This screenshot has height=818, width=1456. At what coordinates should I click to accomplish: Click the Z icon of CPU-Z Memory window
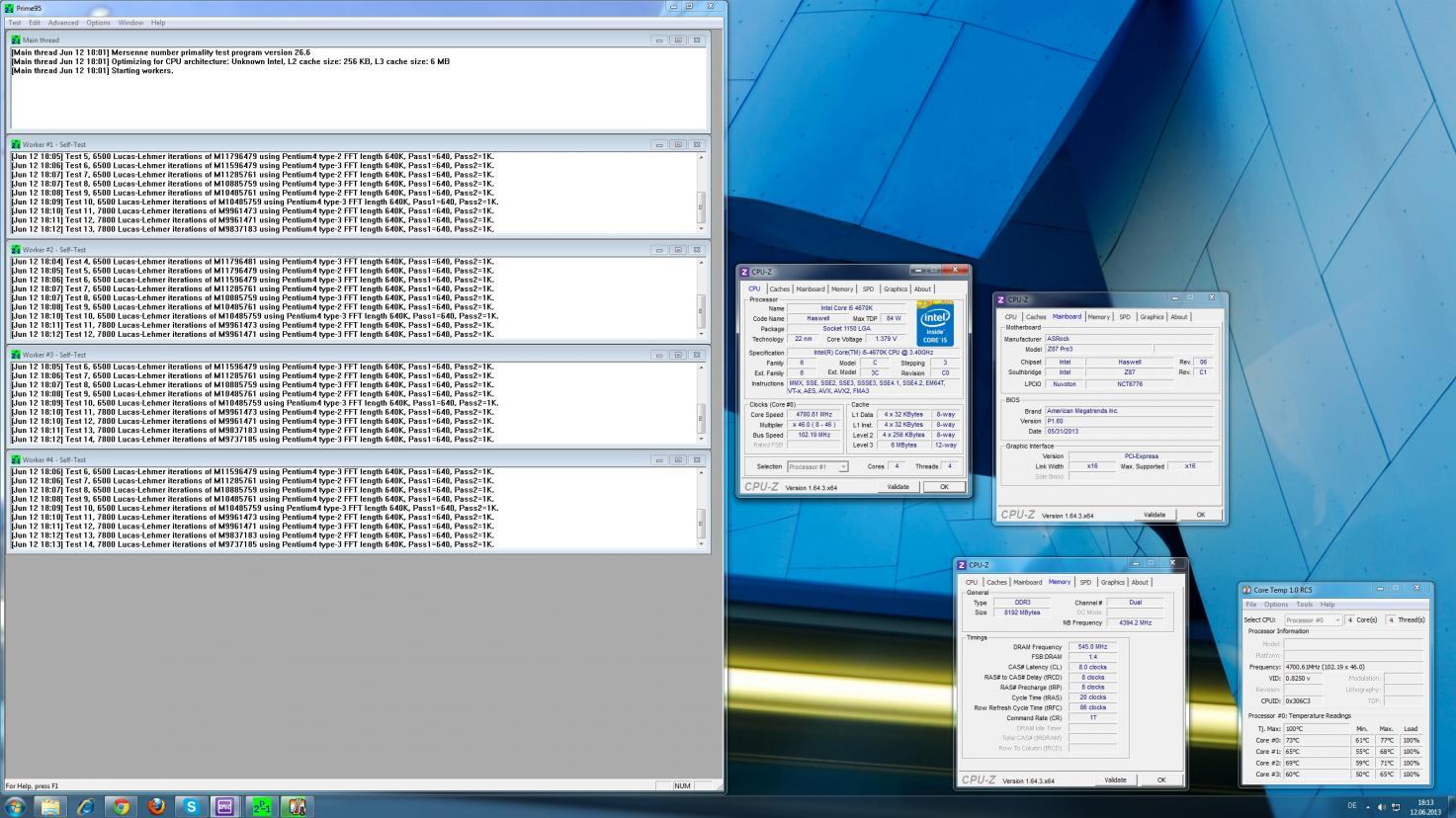click(x=963, y=565)
